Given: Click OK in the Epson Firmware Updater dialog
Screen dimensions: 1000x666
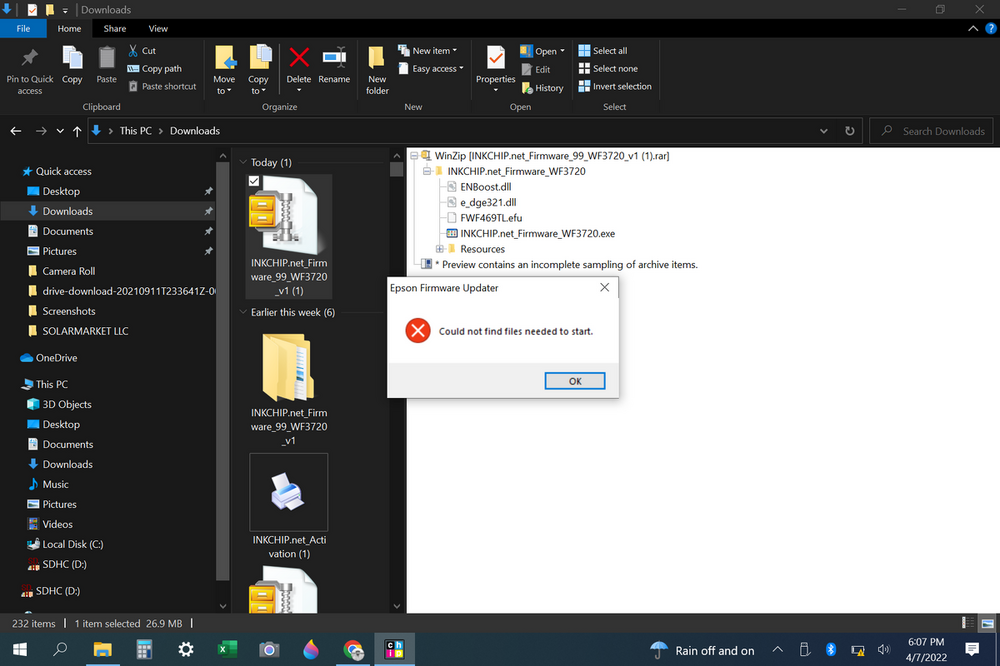Looking at the screenshot, I should 575,380.
